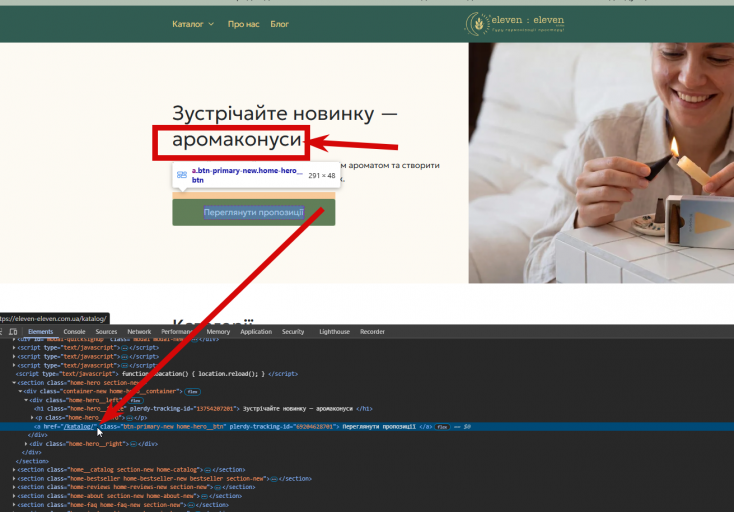
Task: Collapse the div container-new home-hero__container node
Action: point(20,391)
